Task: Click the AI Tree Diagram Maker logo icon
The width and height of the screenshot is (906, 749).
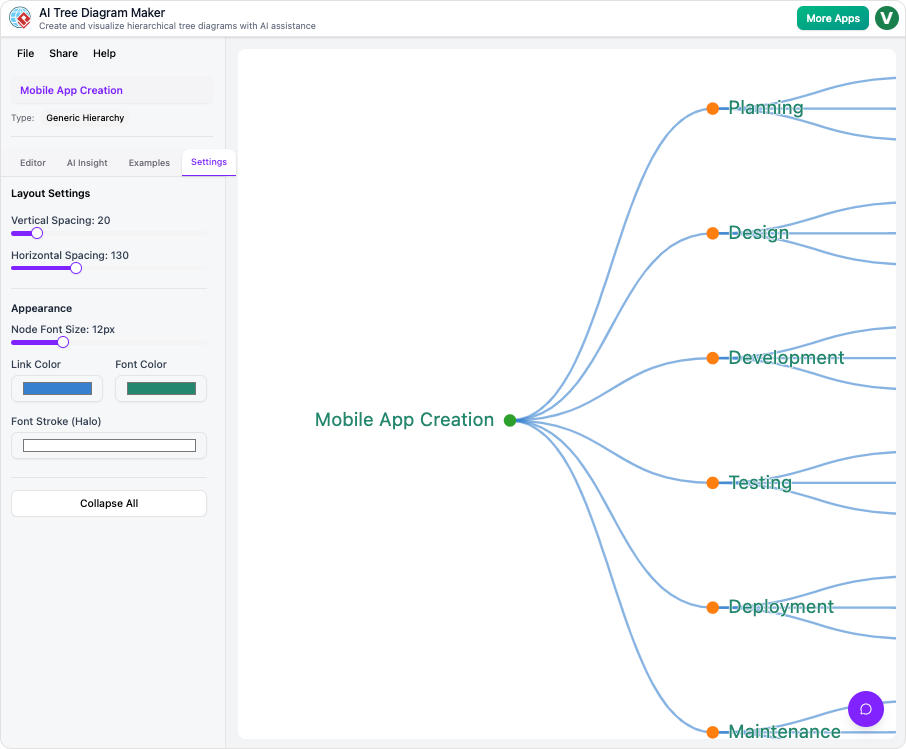Action: pyautogui.click(x=17, y=17)
